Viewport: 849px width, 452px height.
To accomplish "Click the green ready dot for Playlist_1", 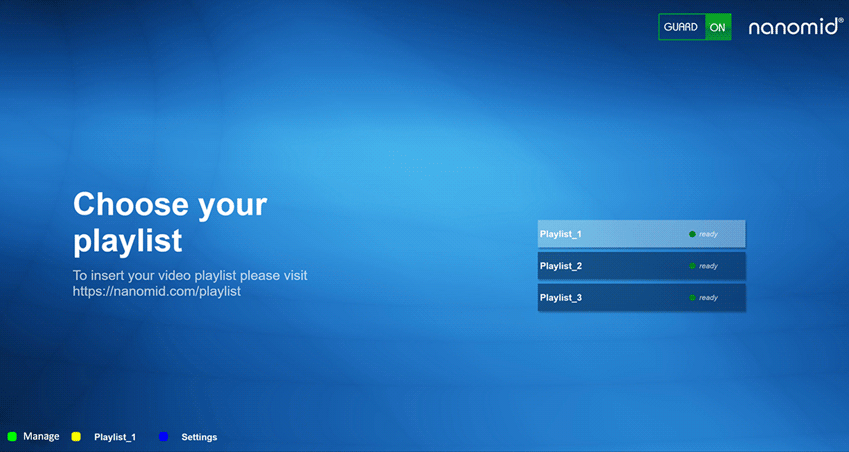I will click(x=692, y=234).
